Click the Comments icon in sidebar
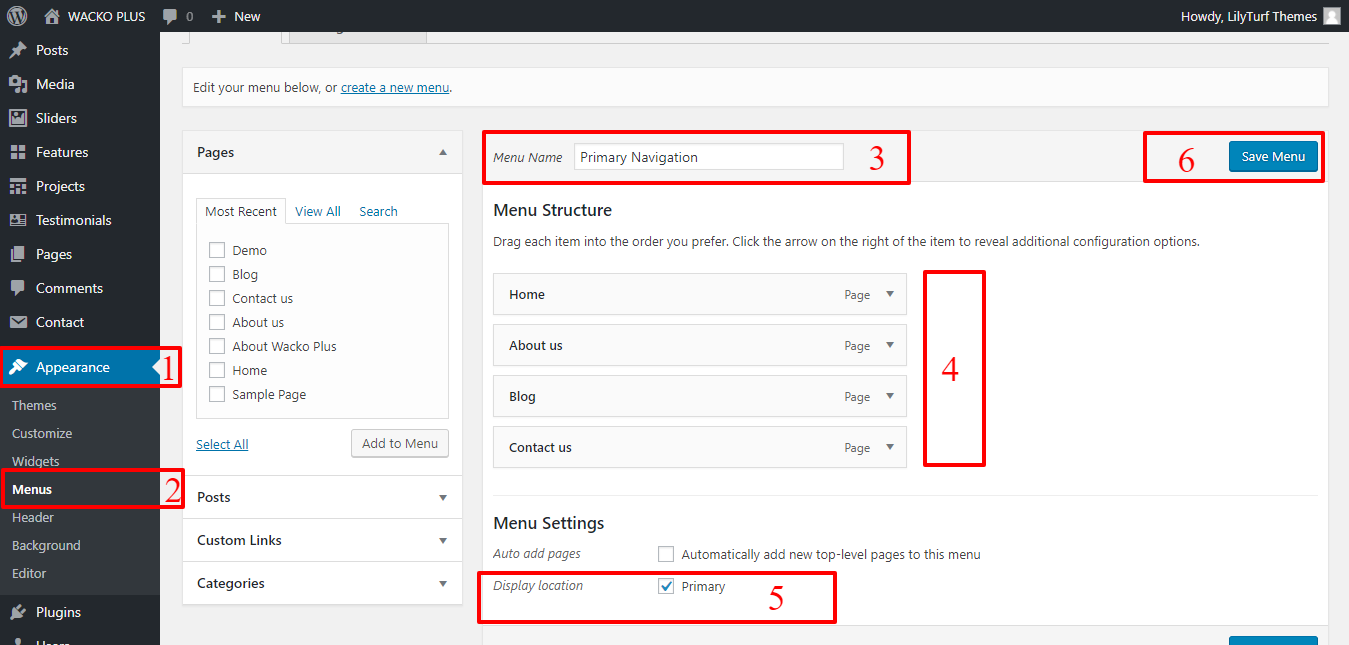 click(x=18, y=288)
